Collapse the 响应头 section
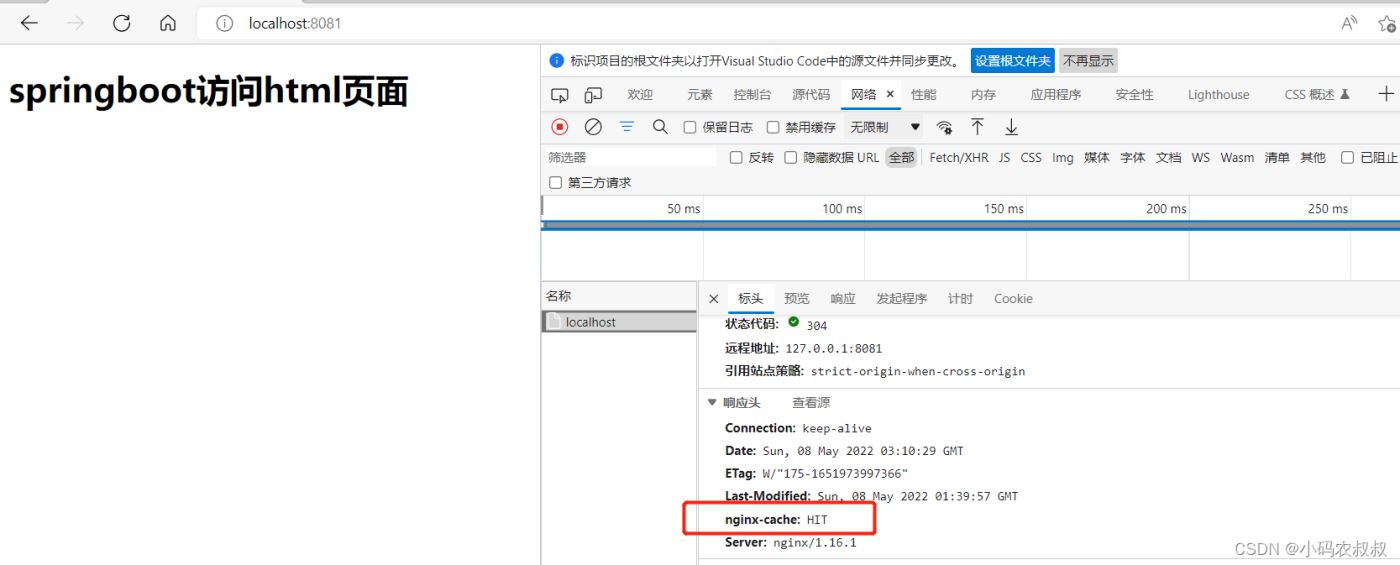 (x=712, y=403)
